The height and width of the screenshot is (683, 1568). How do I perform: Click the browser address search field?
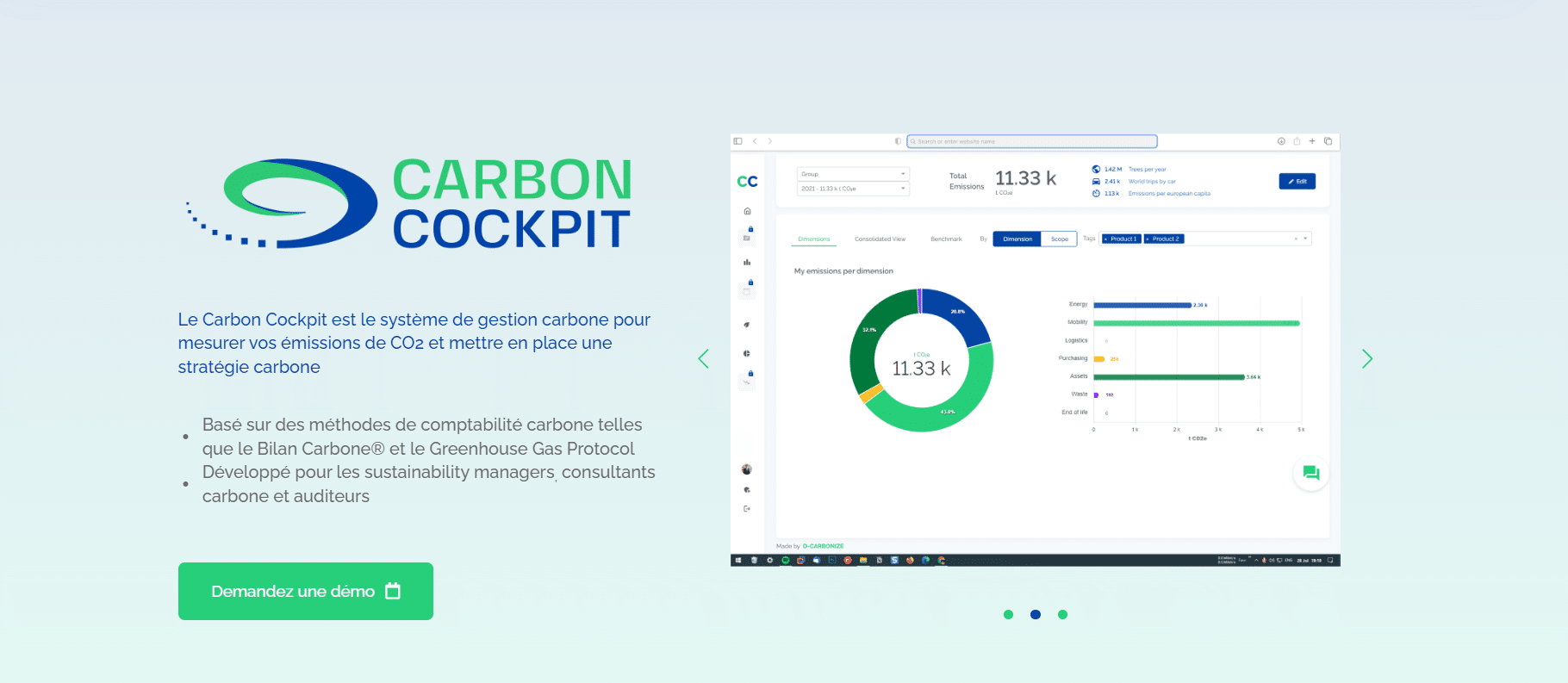[x=1031, y=141]
